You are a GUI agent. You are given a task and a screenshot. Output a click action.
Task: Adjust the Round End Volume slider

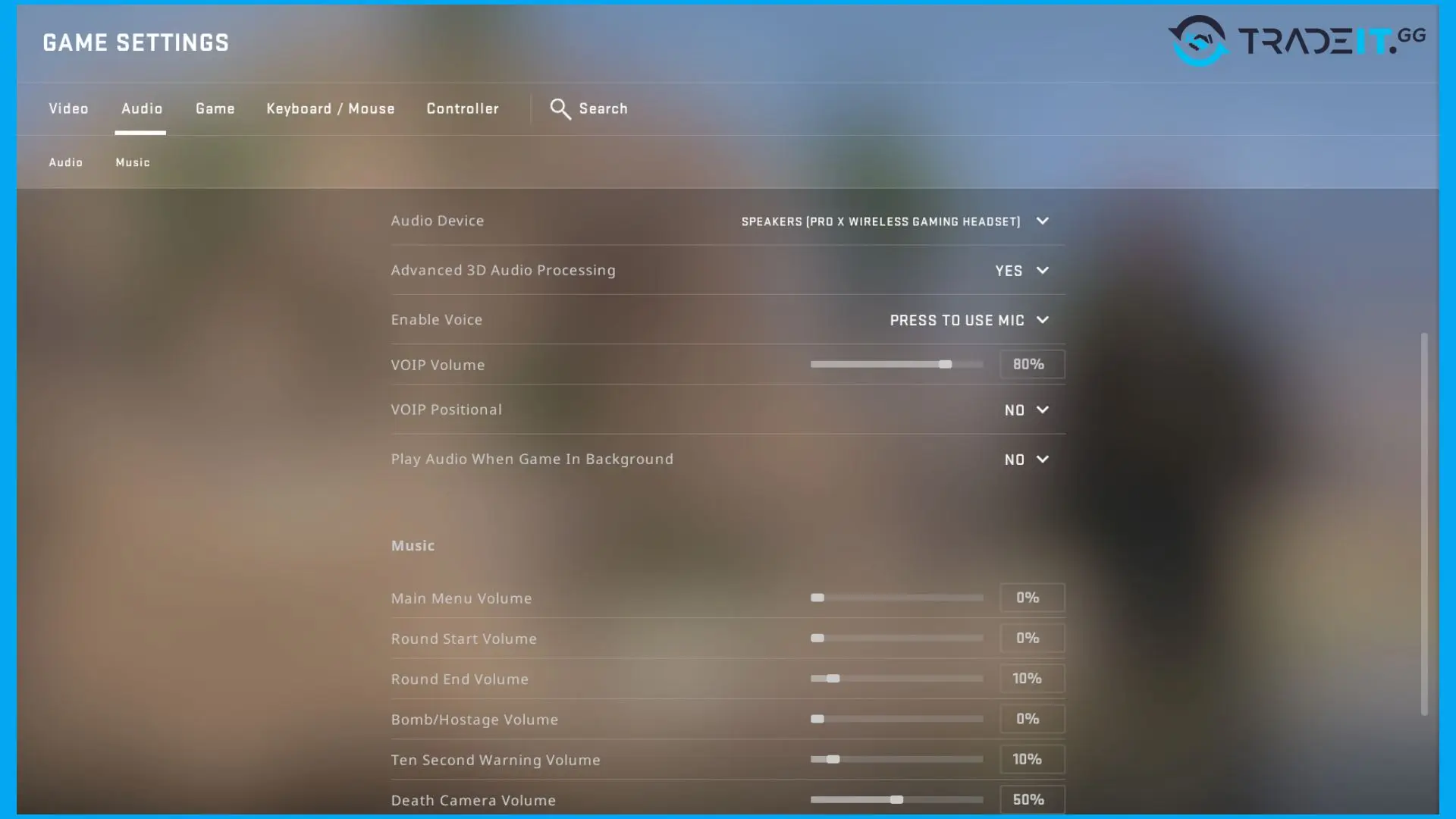[897, 679]
